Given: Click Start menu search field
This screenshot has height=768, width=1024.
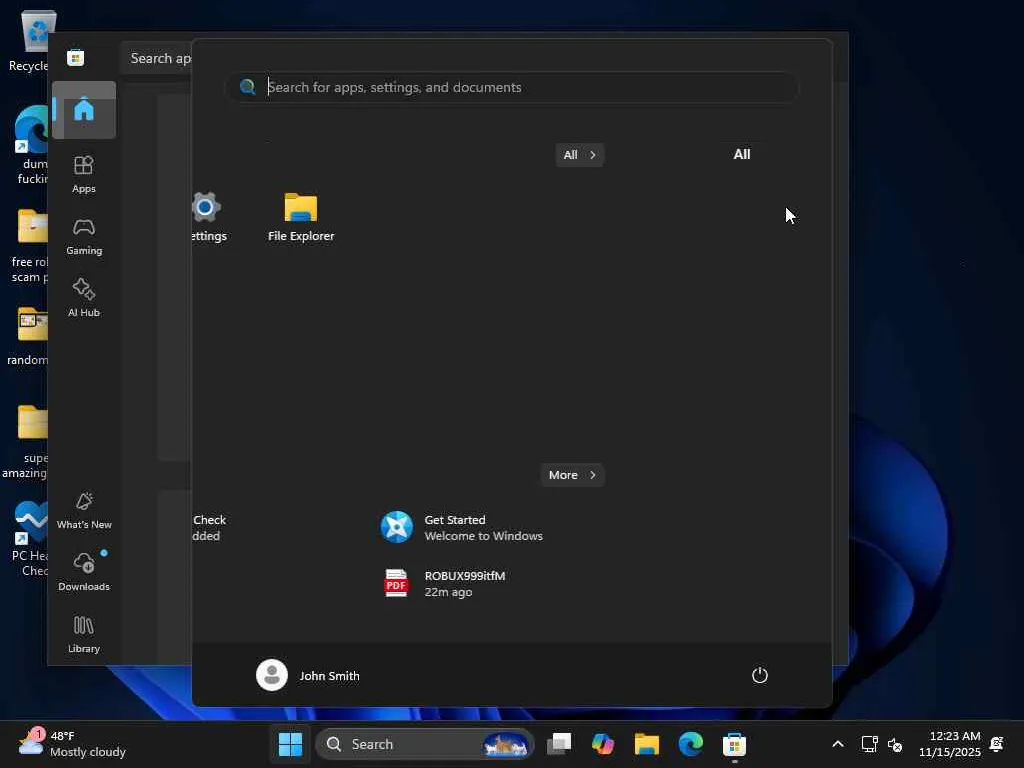Looking at the screenshot, I should pyautogui.click(x=511, y=87).
